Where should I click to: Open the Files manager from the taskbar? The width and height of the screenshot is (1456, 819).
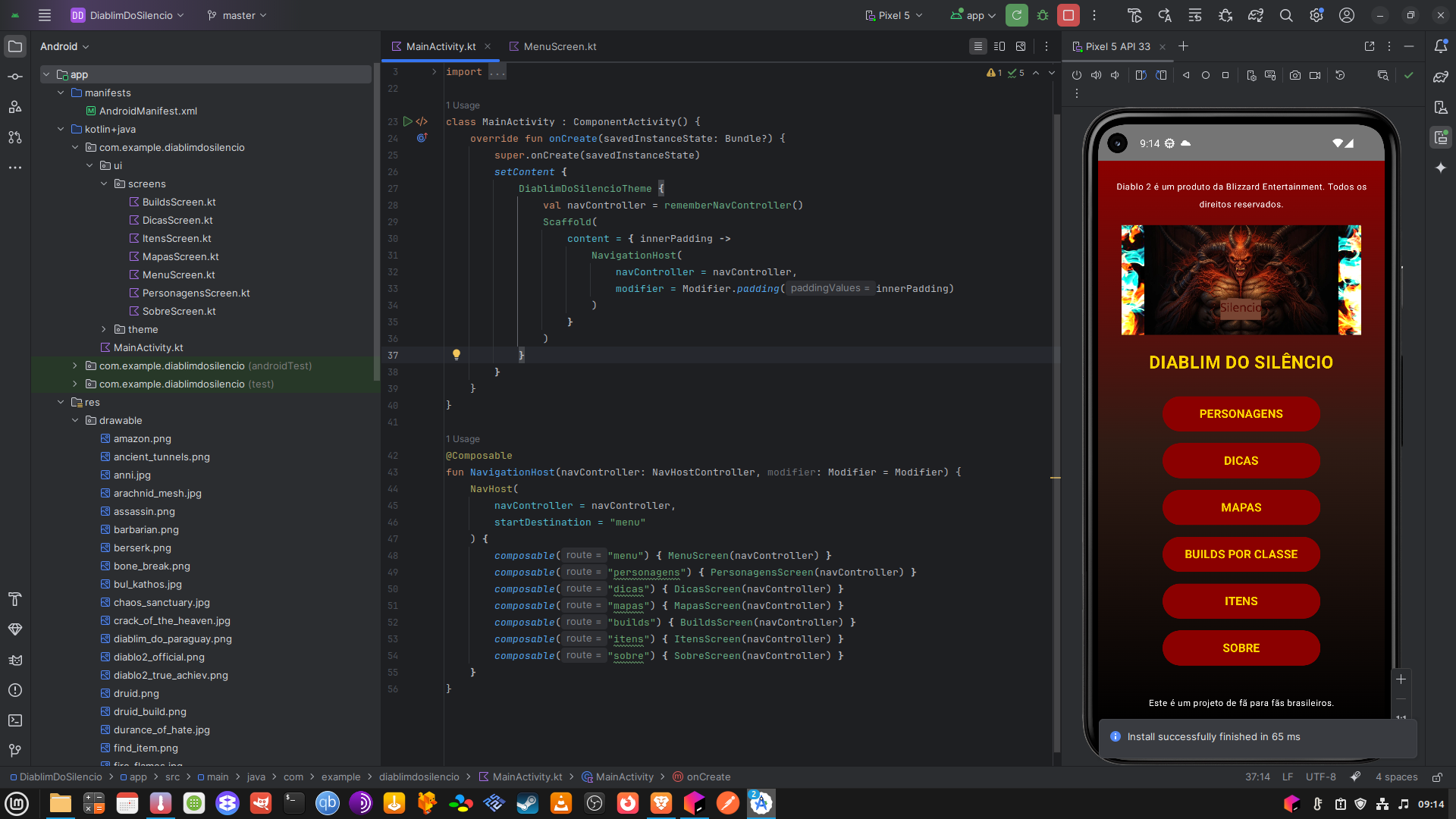coord(60,803)
